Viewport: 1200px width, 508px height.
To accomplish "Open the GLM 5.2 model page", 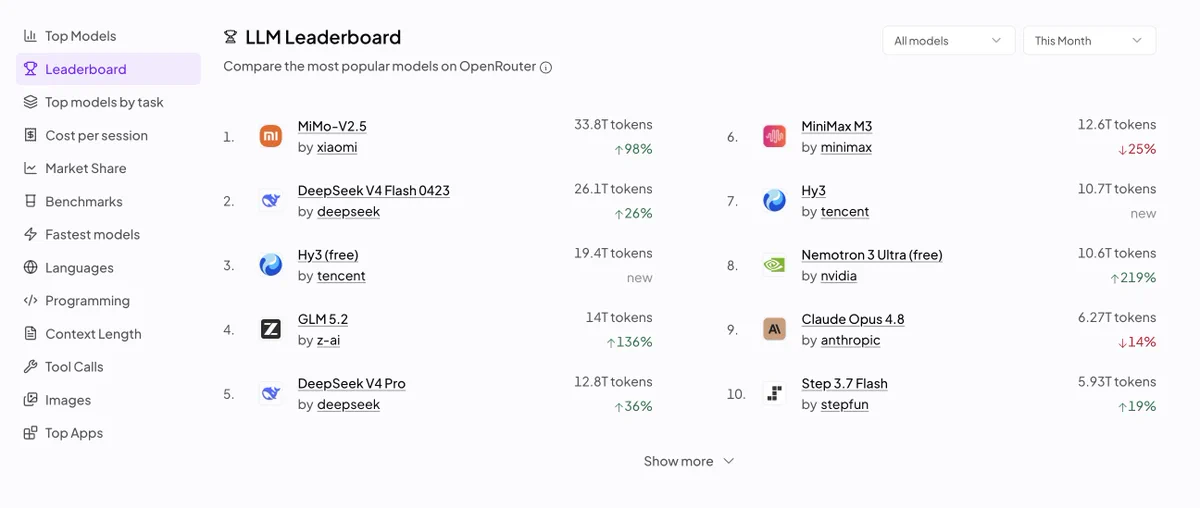I will (323, 319).
